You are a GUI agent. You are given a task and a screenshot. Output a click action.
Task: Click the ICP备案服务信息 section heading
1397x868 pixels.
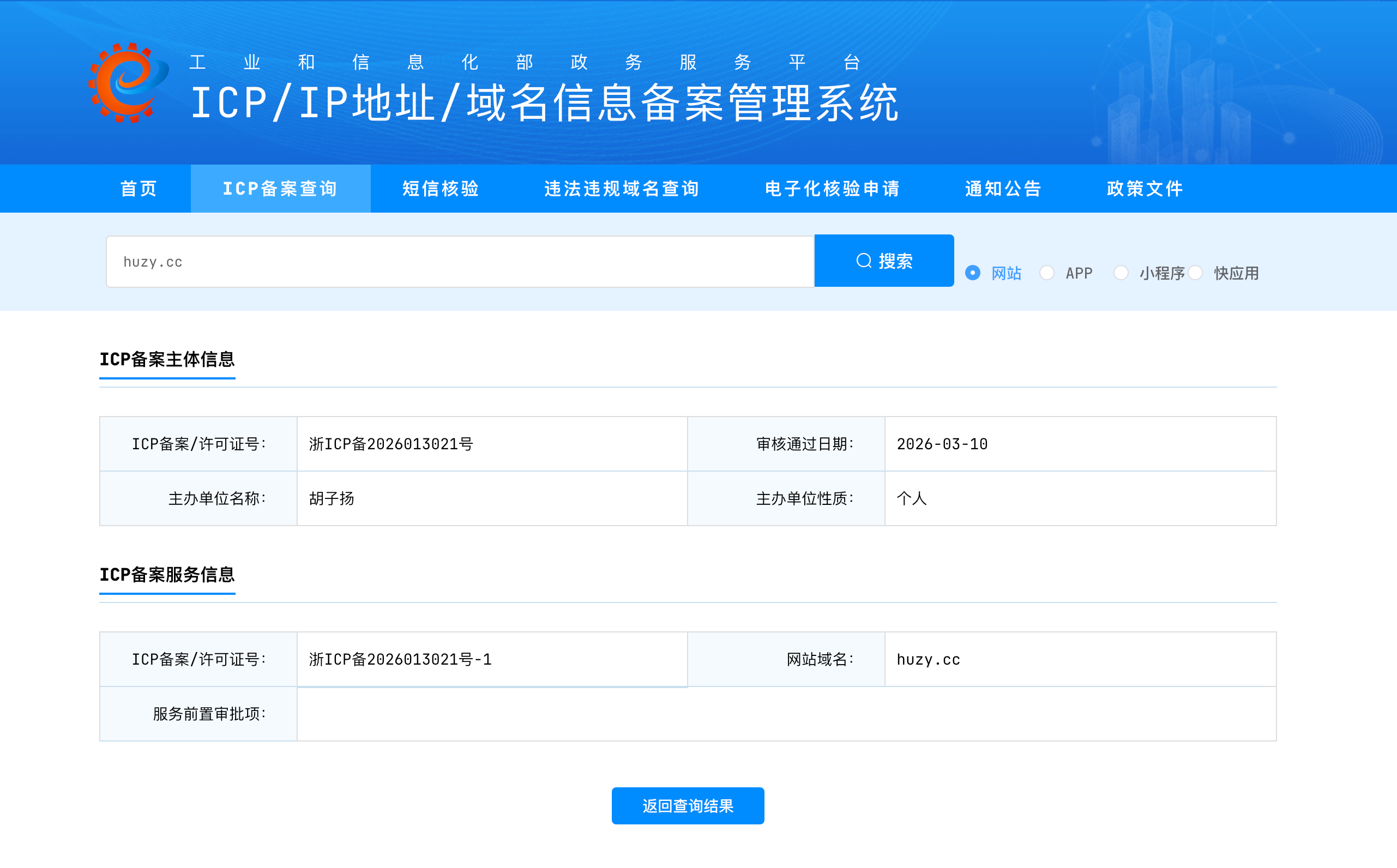click(x=167, y=575)
